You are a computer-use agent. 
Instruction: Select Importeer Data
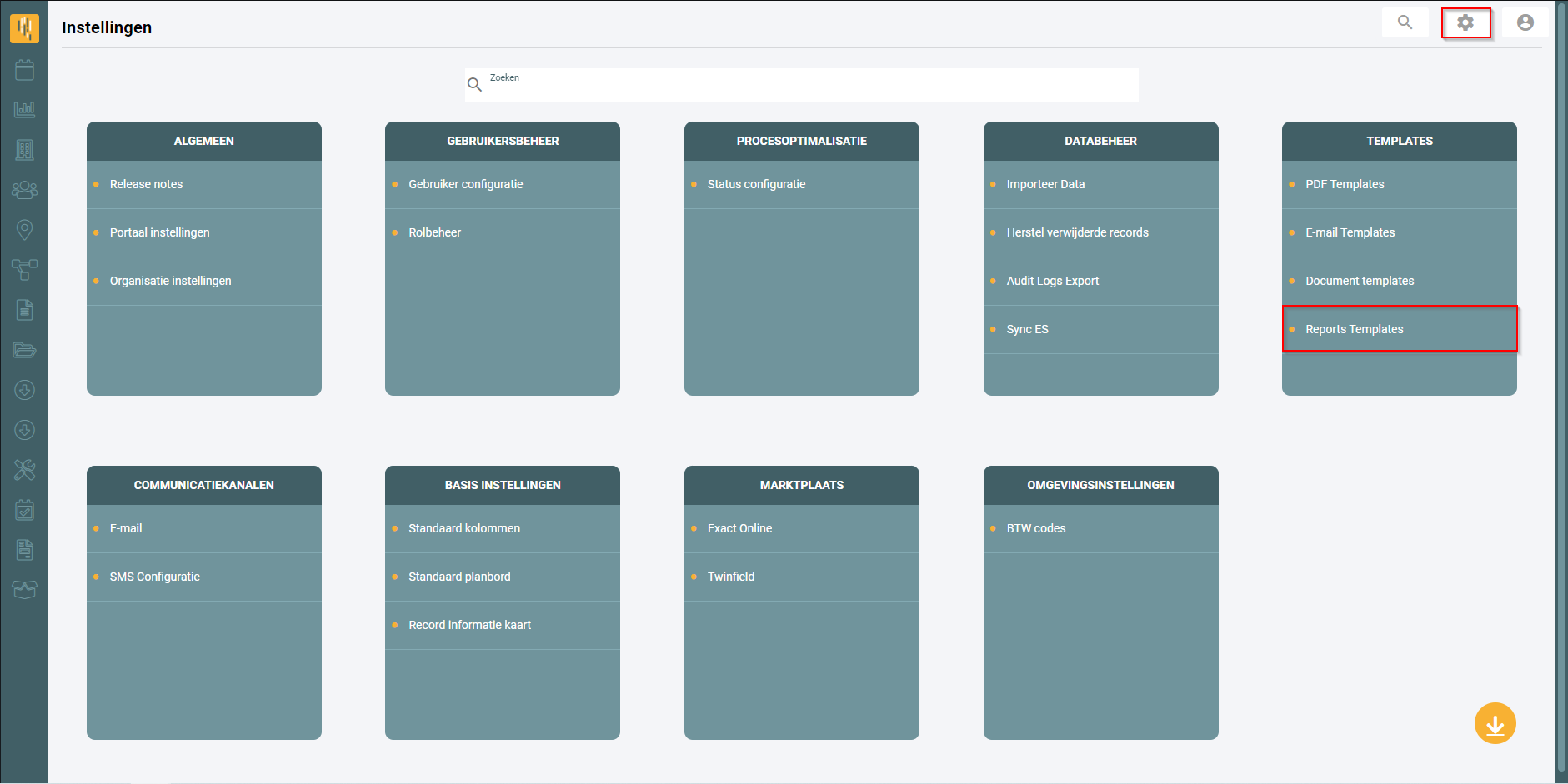click(1101, 184)
